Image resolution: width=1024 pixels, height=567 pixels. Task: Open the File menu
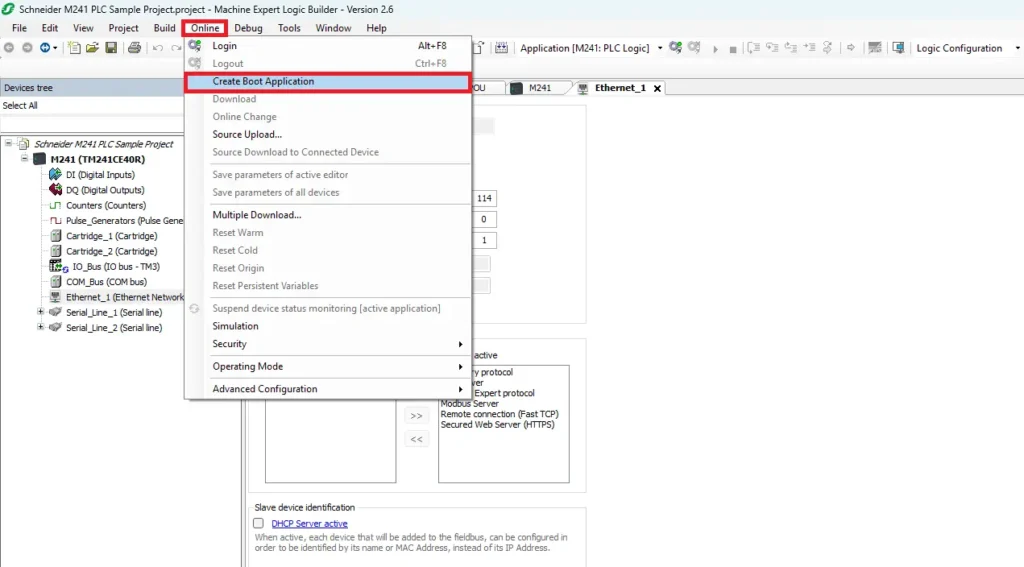tap(20, 28)
